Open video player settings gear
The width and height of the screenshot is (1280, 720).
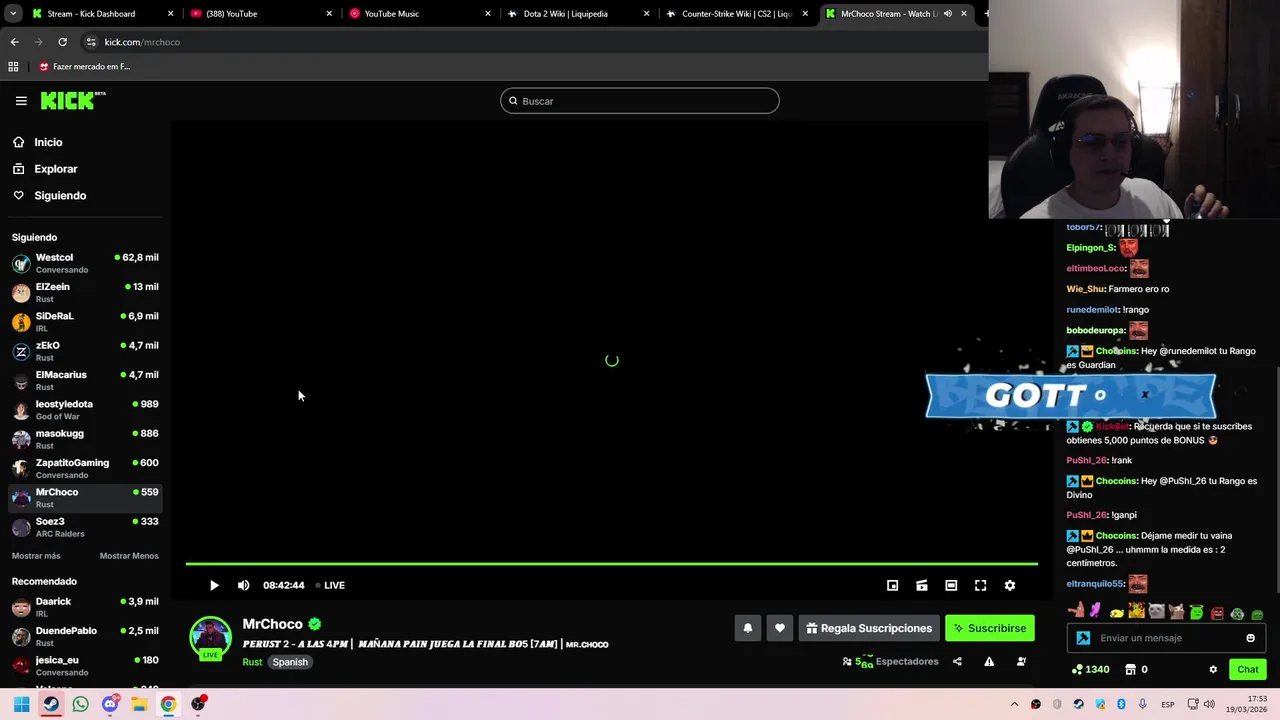pyautogui.click(x=1010, y=586)
